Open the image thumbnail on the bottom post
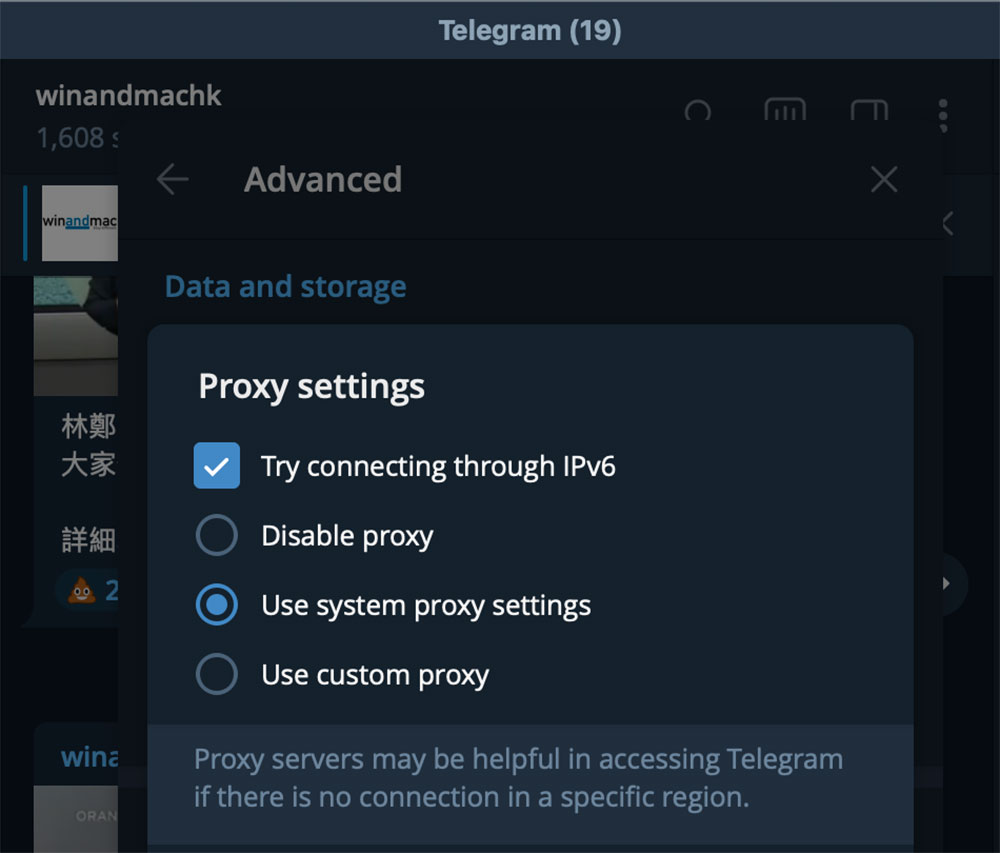1000x853 pixels. click(75, 818)
